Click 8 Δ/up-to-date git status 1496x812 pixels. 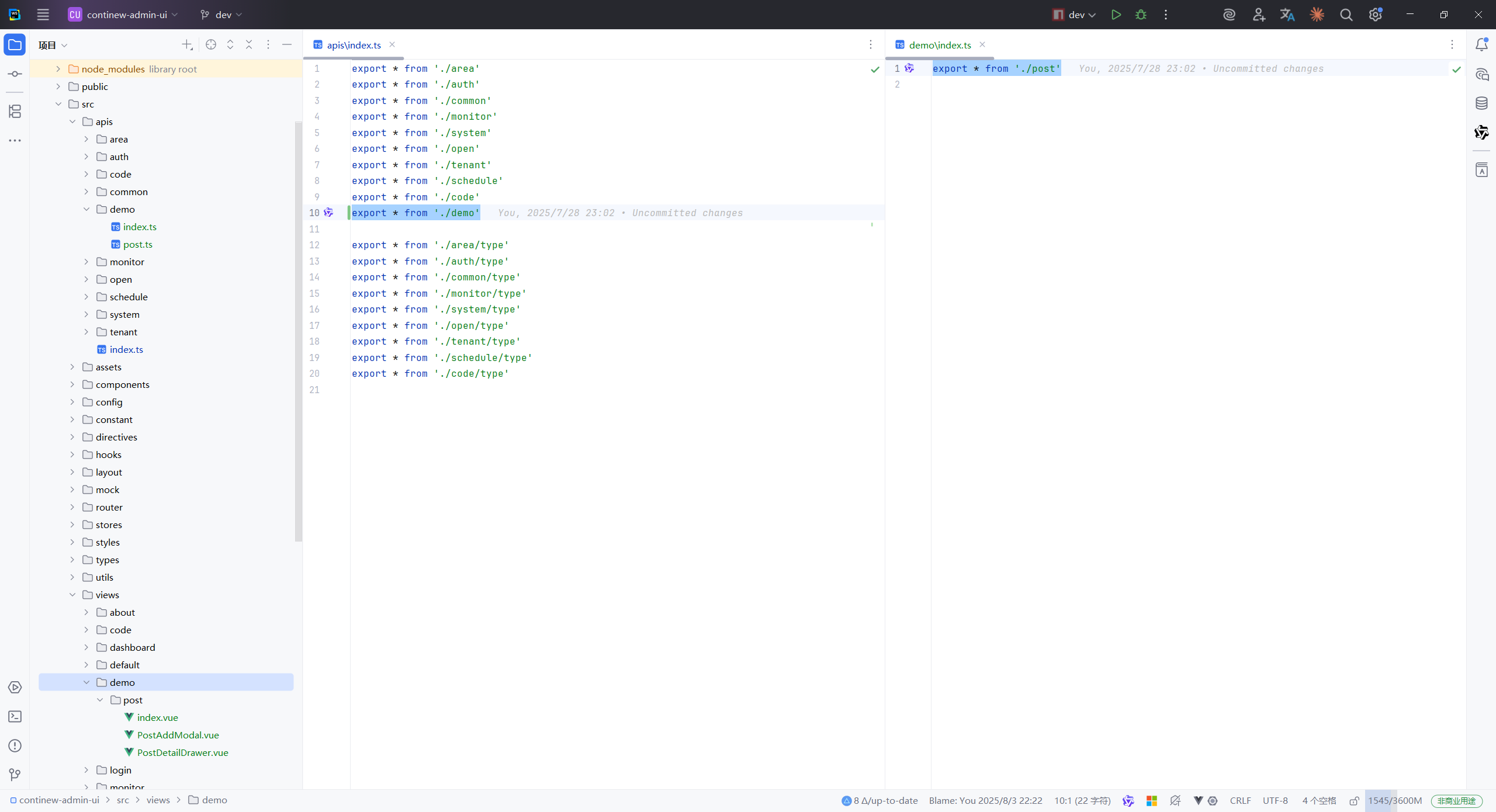(x=879, y=800)
